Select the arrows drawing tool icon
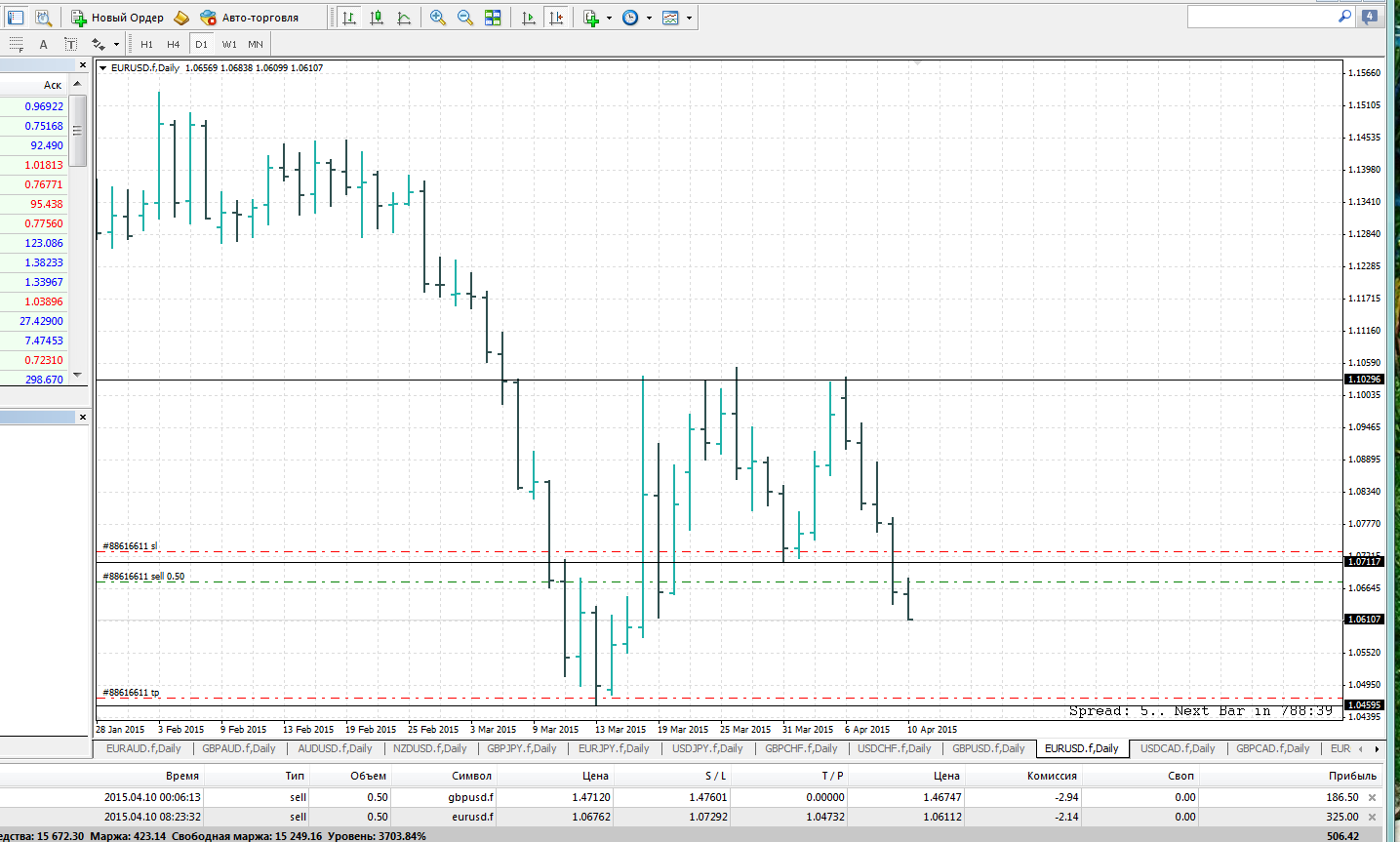1400x842 pixels. [99, 44]
